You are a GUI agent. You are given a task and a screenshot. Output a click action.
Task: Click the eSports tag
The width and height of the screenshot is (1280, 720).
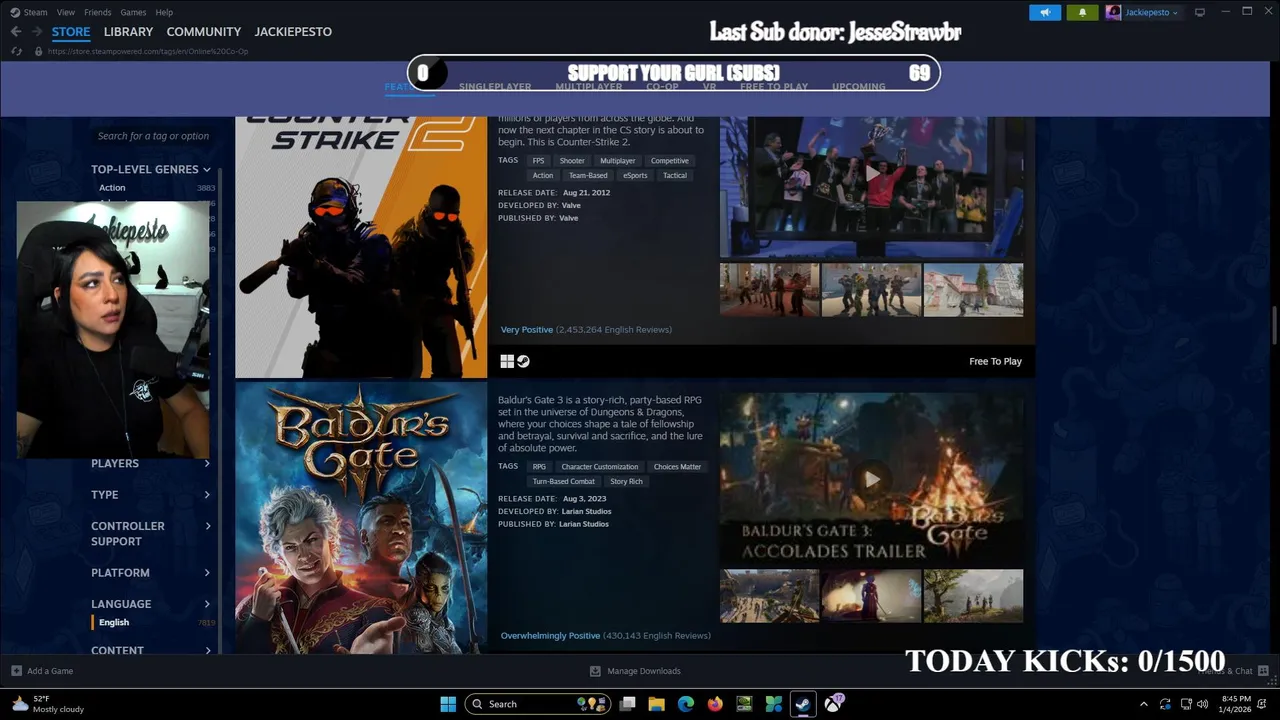tap(635, 175)
